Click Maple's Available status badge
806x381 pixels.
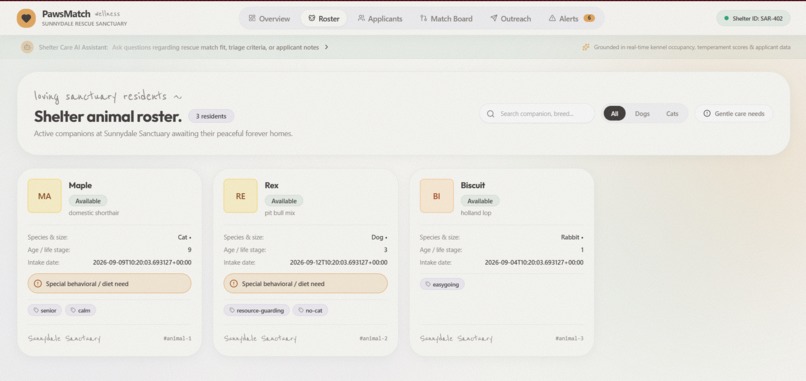pos(88,201)
